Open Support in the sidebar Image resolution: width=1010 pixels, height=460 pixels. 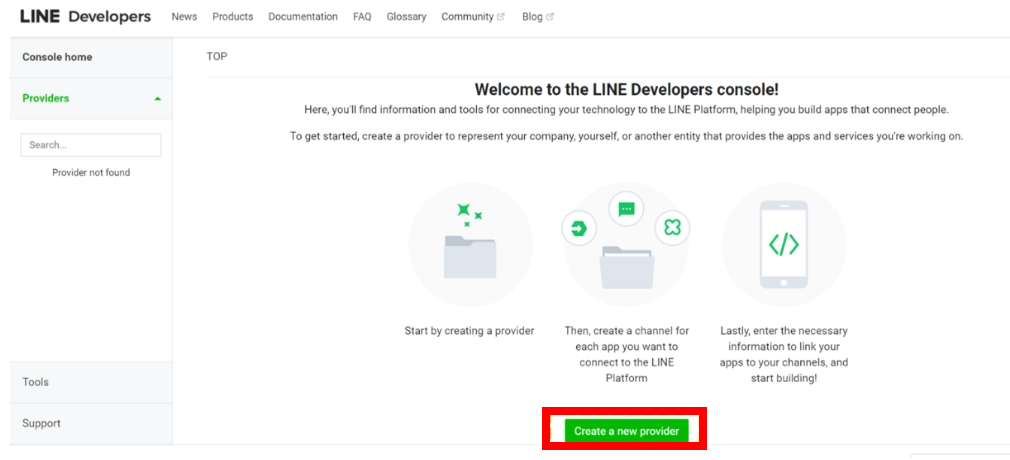coord(91,423)
